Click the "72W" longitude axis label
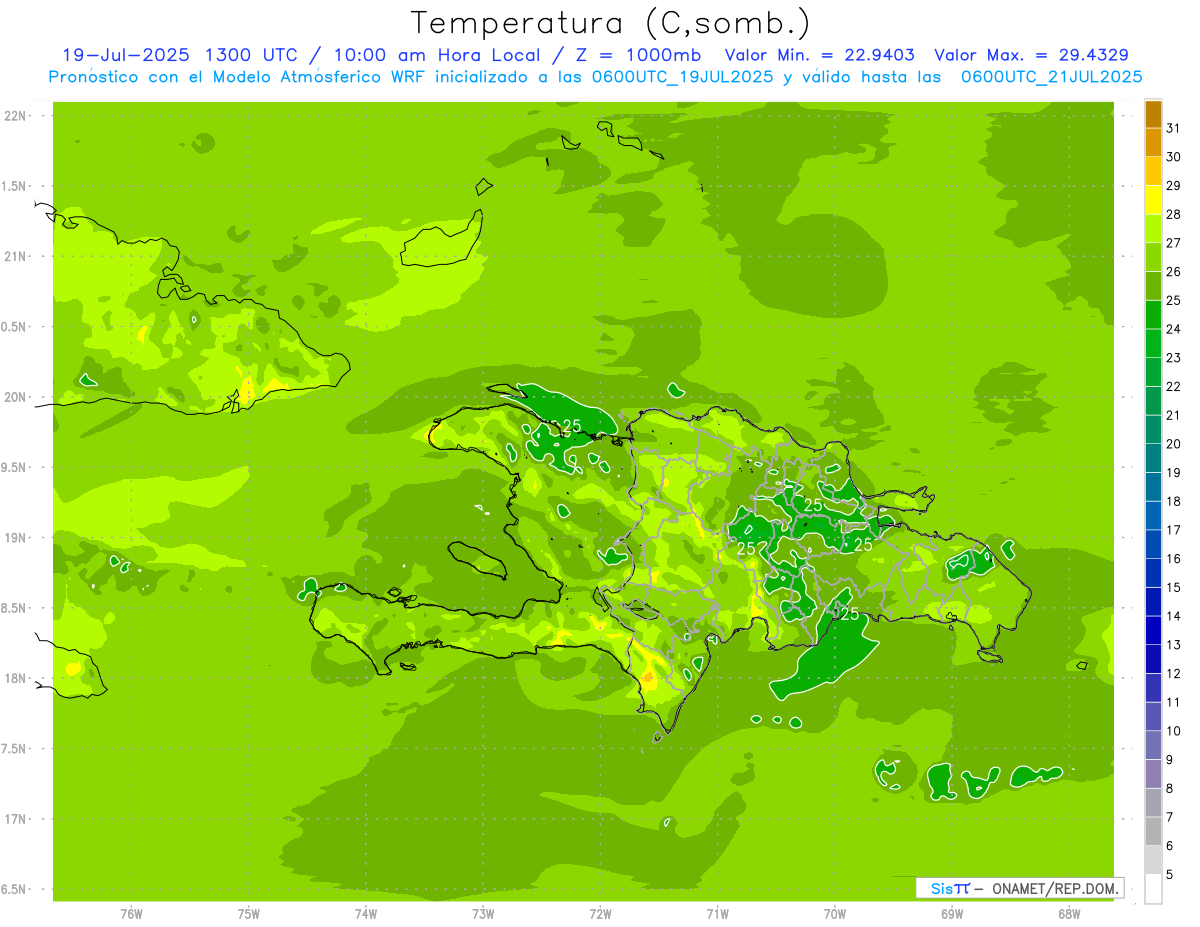1200x927 pixels. (600, 914)
